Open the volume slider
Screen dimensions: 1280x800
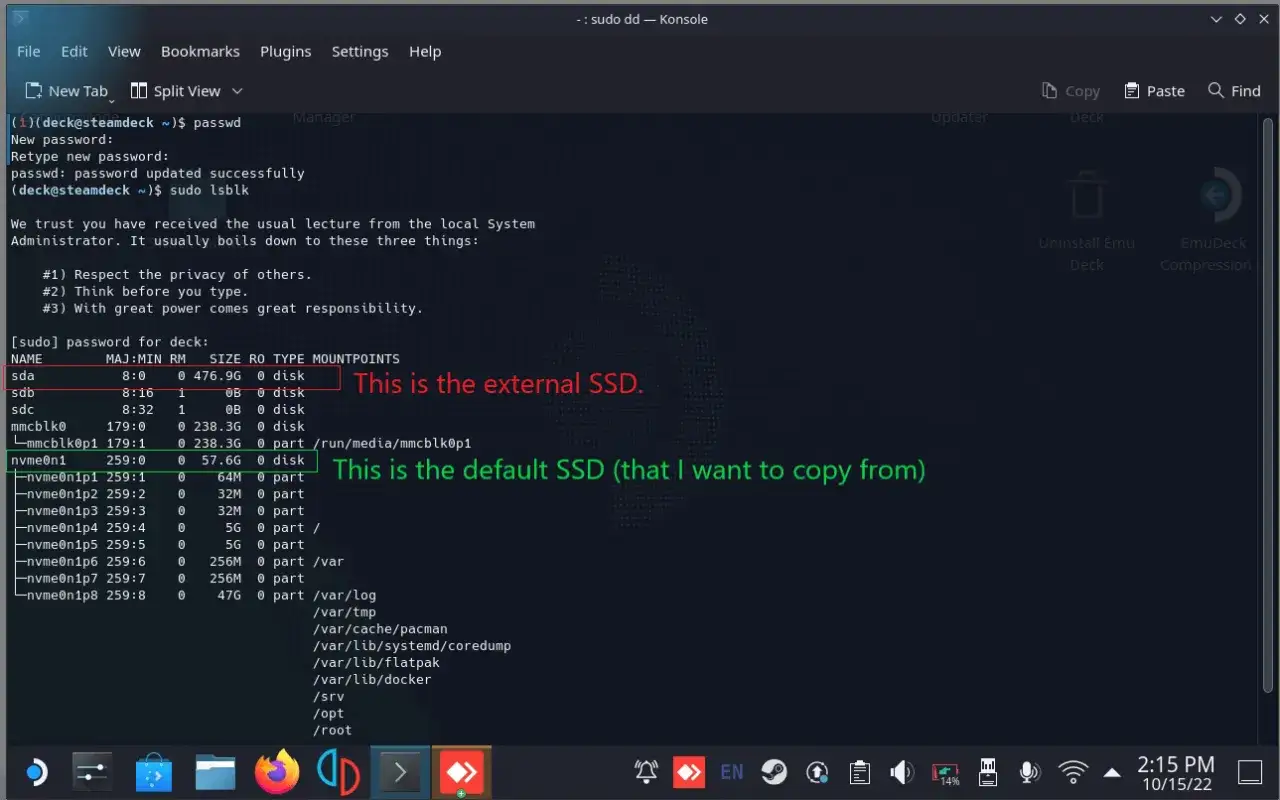tap(902, 771)
